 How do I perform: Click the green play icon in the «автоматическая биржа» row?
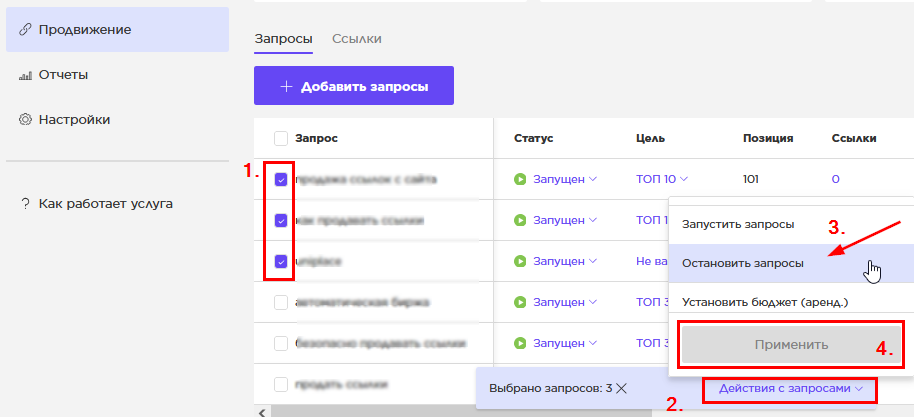click(x=520, y=303)
